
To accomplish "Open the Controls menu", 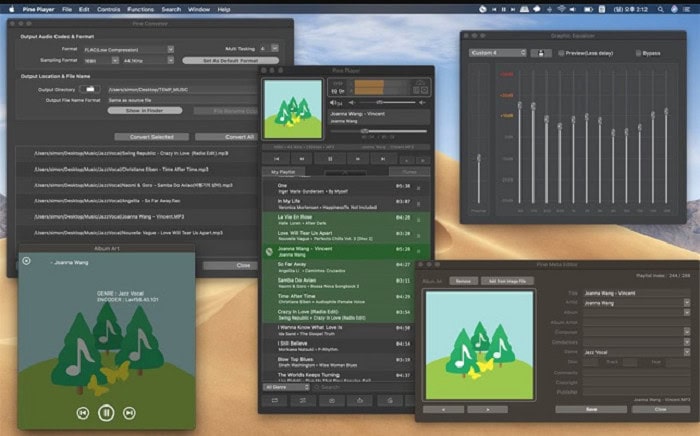I will click(x=108, y=9).
